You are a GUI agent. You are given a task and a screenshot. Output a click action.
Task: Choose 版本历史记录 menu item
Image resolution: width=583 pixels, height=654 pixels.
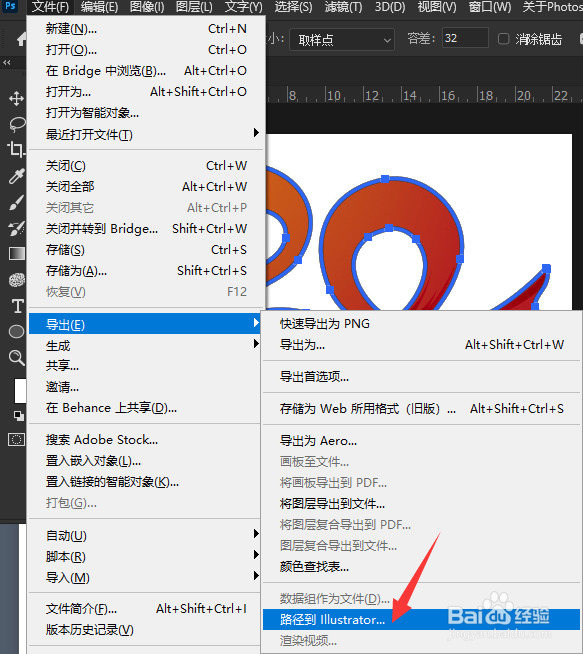[146, 629]
